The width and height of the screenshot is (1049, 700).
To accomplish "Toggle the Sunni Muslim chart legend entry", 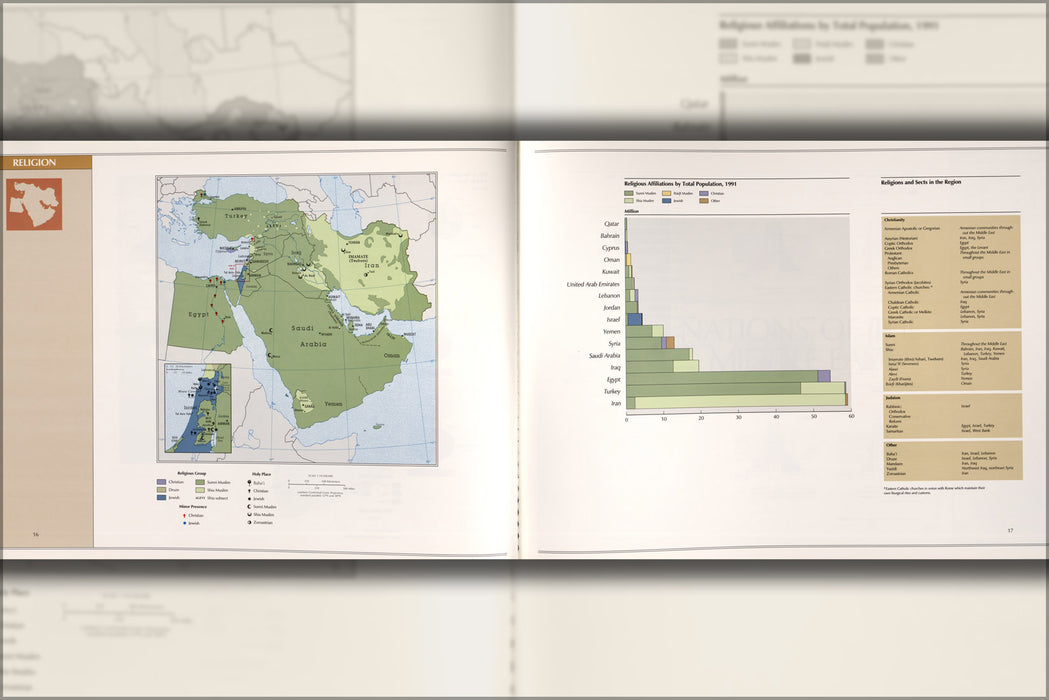I will [628, 194].
